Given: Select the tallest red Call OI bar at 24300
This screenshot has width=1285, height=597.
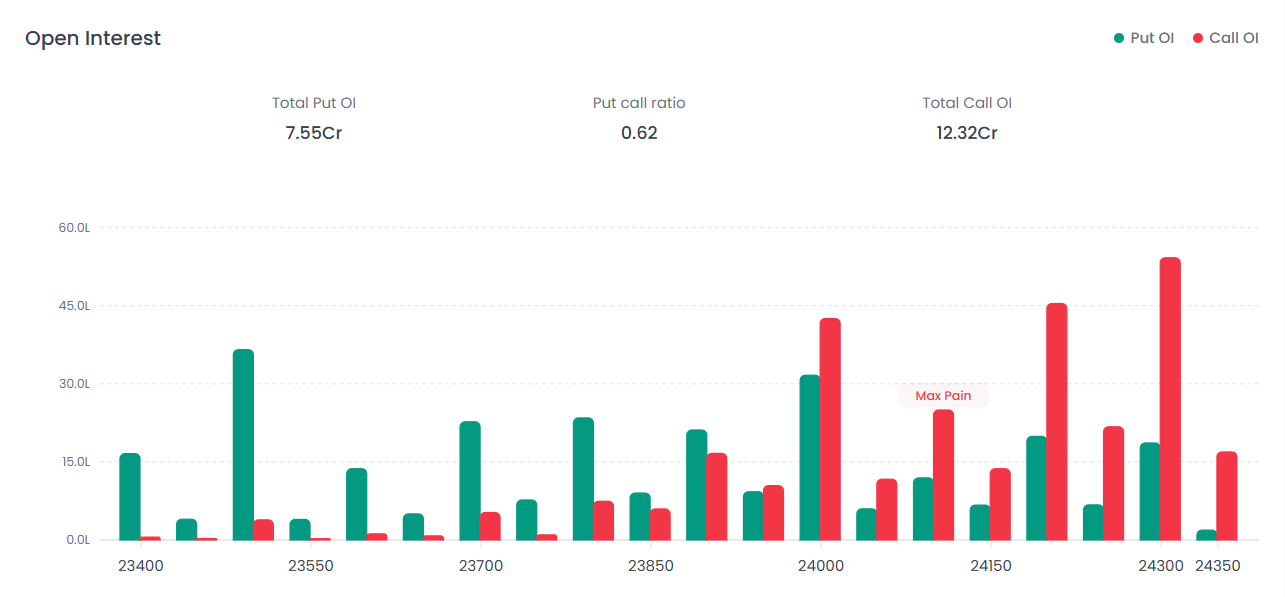Looking at the screenshot, I should click(x=1170, y=398).
